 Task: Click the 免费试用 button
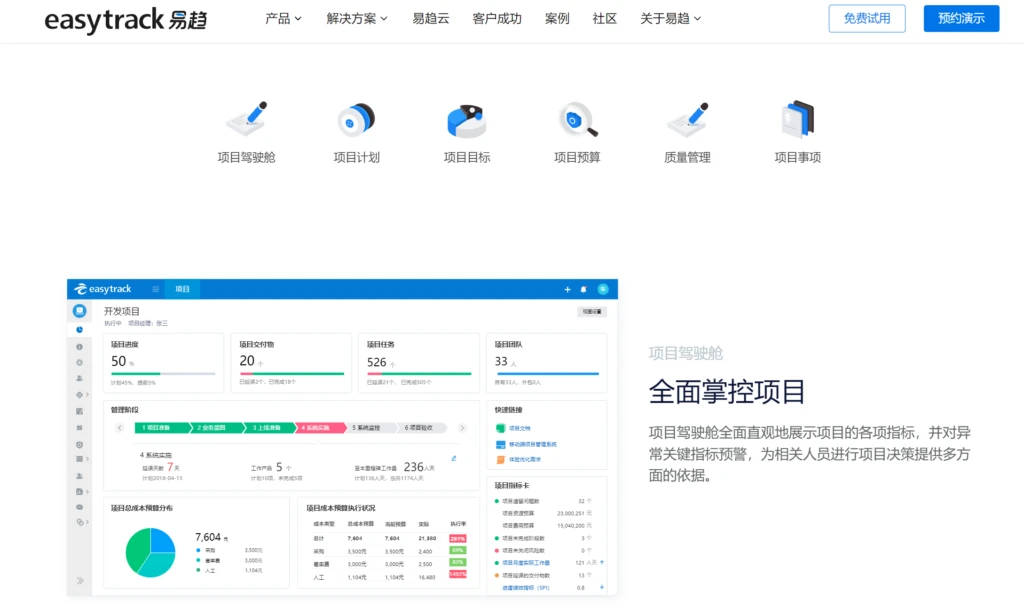(866, 18)
